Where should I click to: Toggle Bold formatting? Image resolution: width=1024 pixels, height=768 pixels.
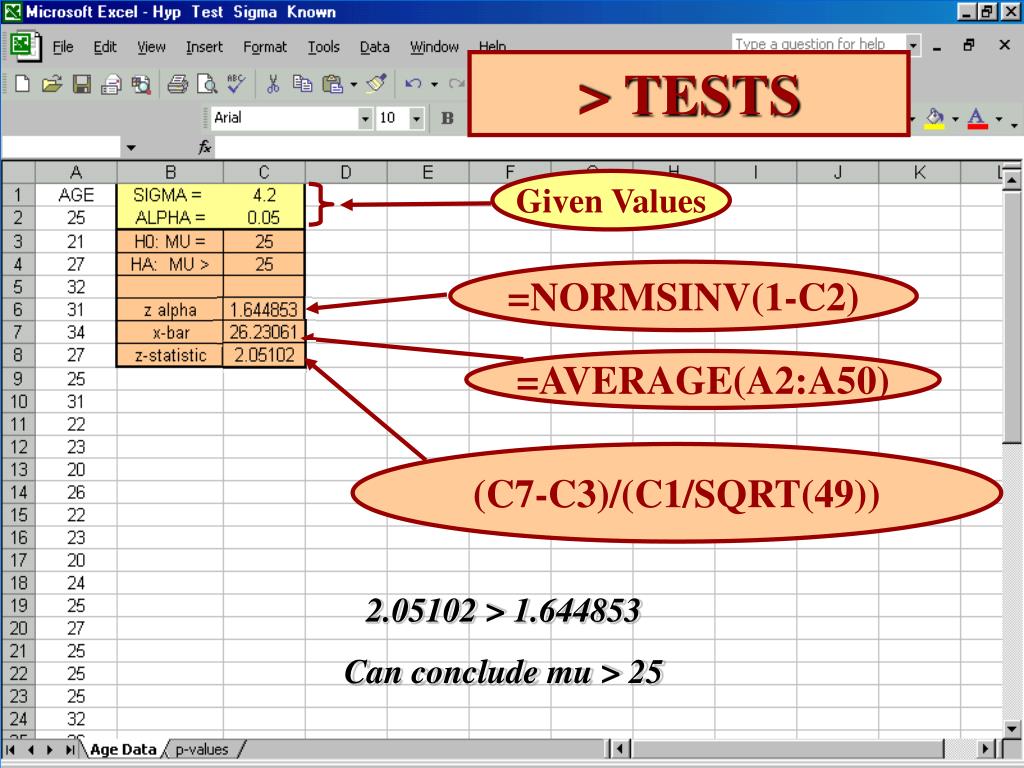(x=447, y=118)
